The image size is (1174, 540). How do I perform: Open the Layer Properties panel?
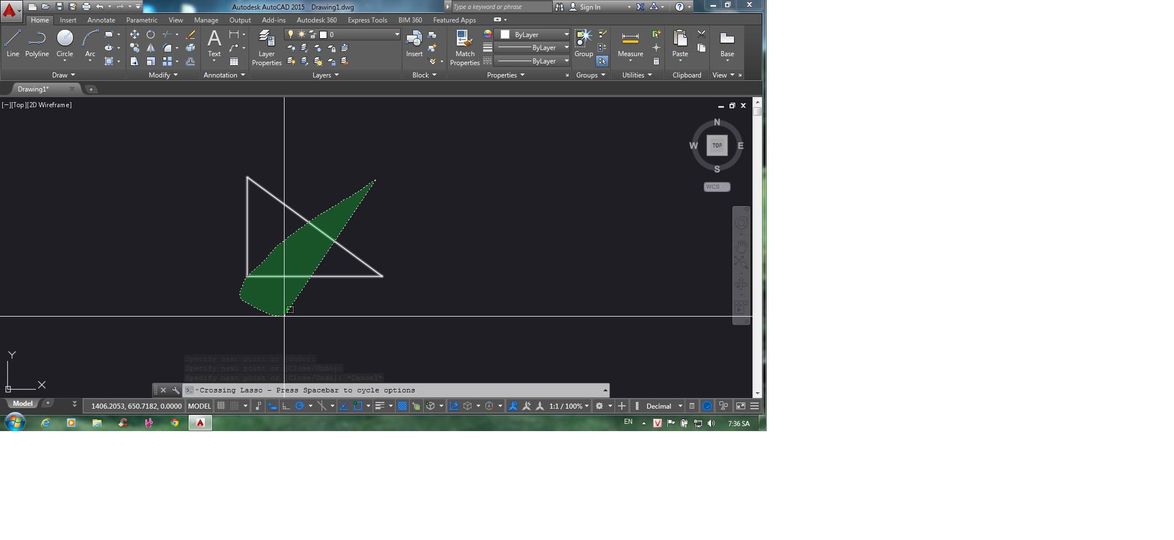(x=267, y=48)
